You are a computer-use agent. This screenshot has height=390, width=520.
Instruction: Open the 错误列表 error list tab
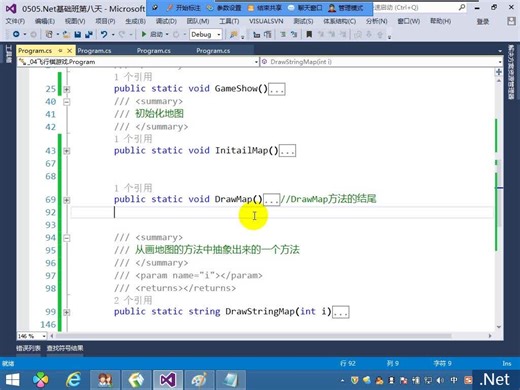click(x=28, y=348)
